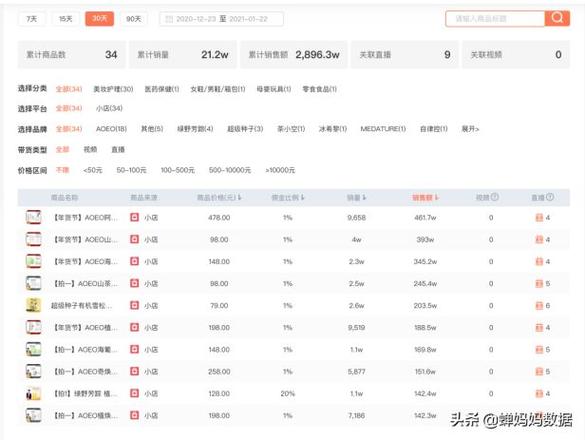The width and height of the screenshot is (585, 440).
Task: Filter brand AOEO(18)
Action: tap(111, 129)
